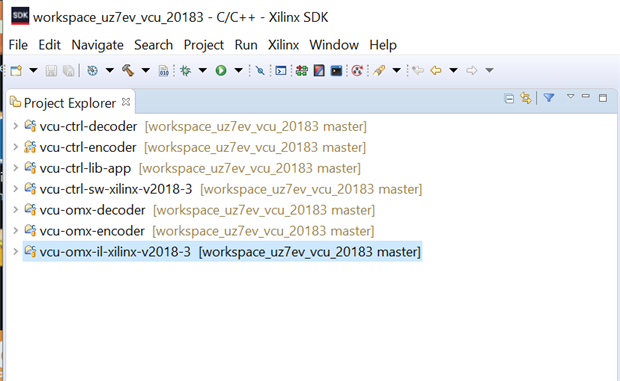Viewport: 620px width, 381px height.
Task: Open the XSCT console icon
Action: (x=281, y=71)
